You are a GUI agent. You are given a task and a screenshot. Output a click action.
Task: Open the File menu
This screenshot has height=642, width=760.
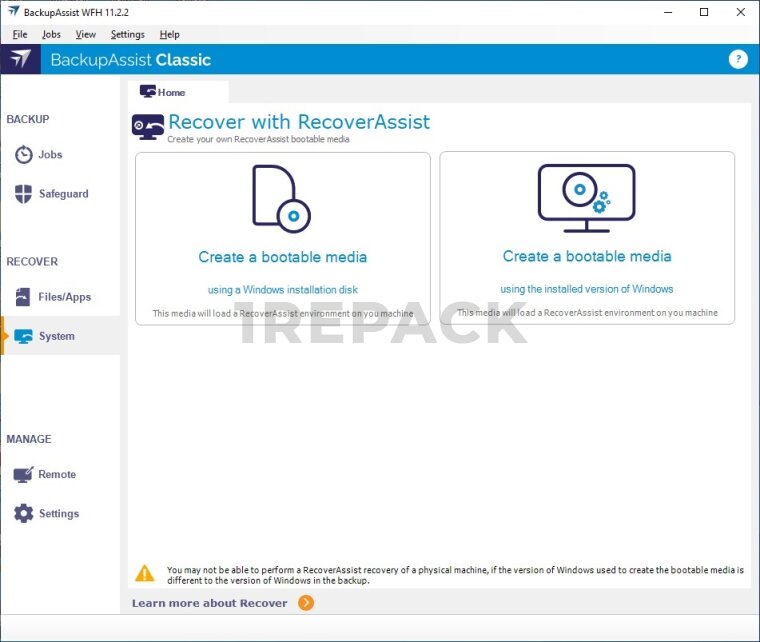point(20,34)
